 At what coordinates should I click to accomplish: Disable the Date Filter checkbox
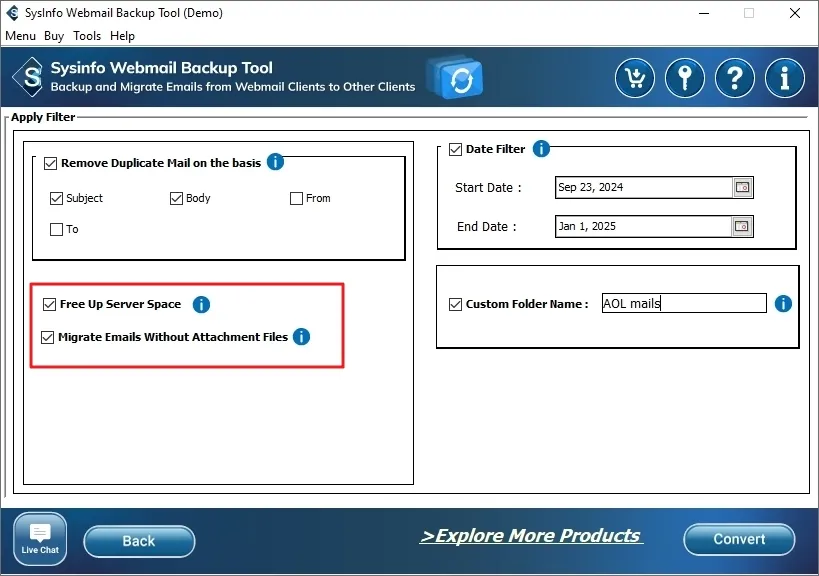coord(455,150)
